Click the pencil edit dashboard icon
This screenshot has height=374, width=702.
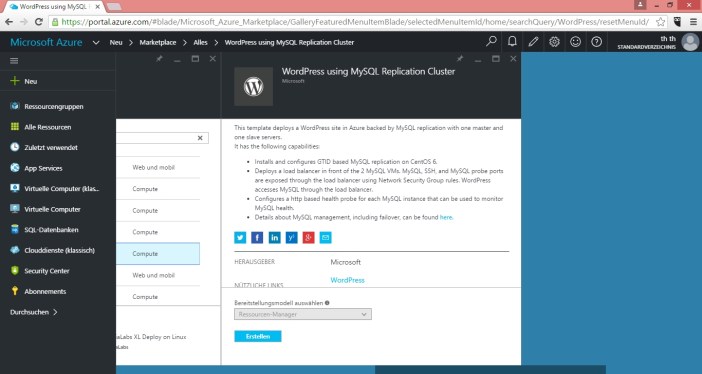pyautogui.click(x=533, y=42)
